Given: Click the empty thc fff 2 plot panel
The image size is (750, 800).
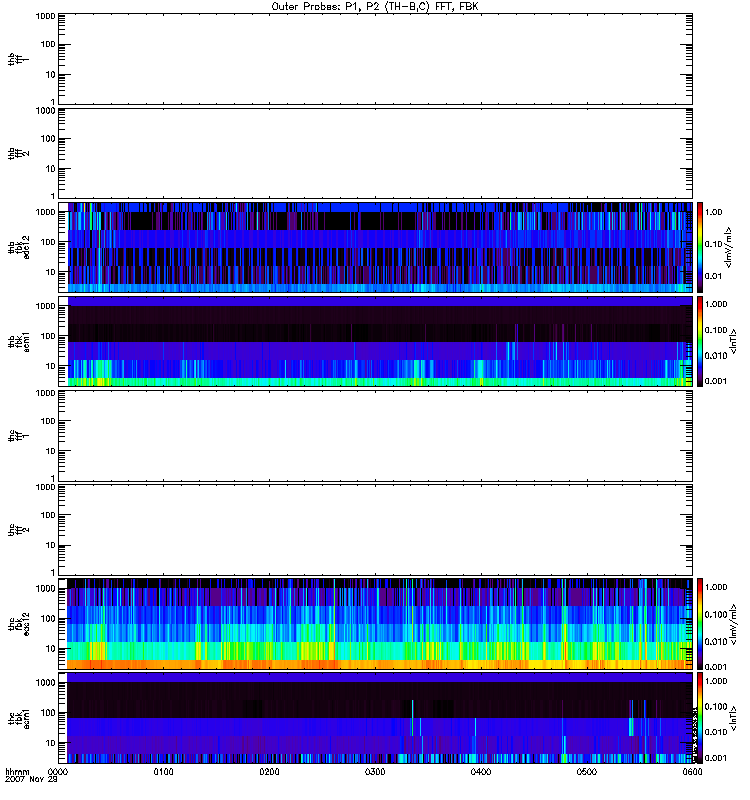Looking at the screenshot, I should click(x=375, y=530).
